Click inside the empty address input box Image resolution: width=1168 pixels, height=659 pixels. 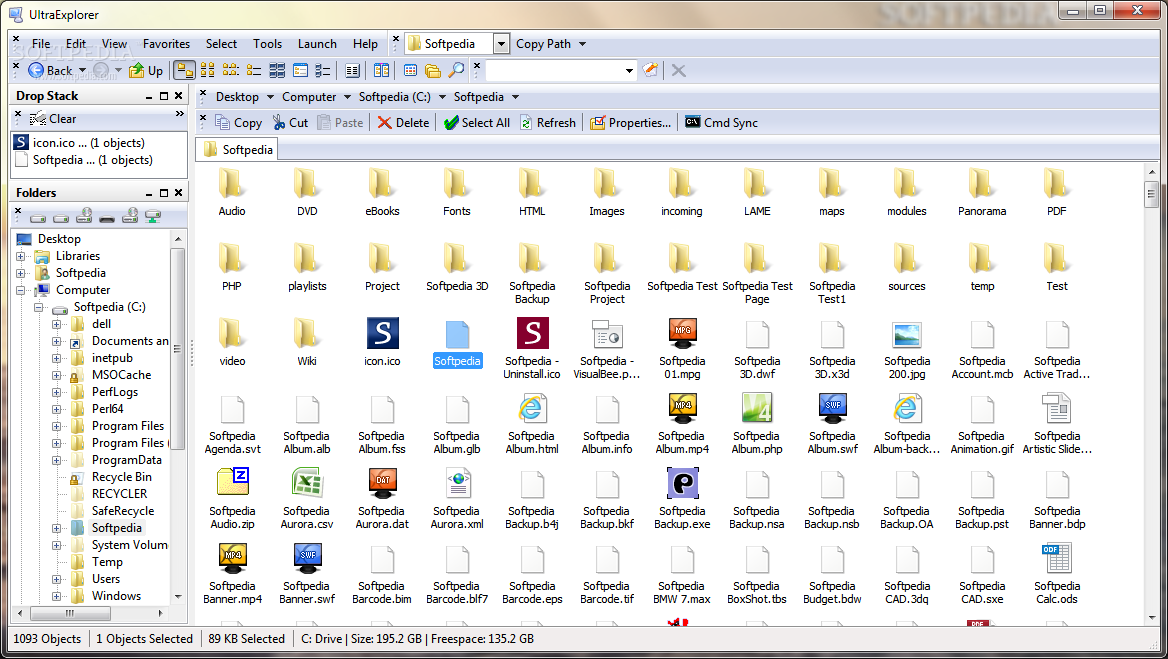tap(554, 71)
